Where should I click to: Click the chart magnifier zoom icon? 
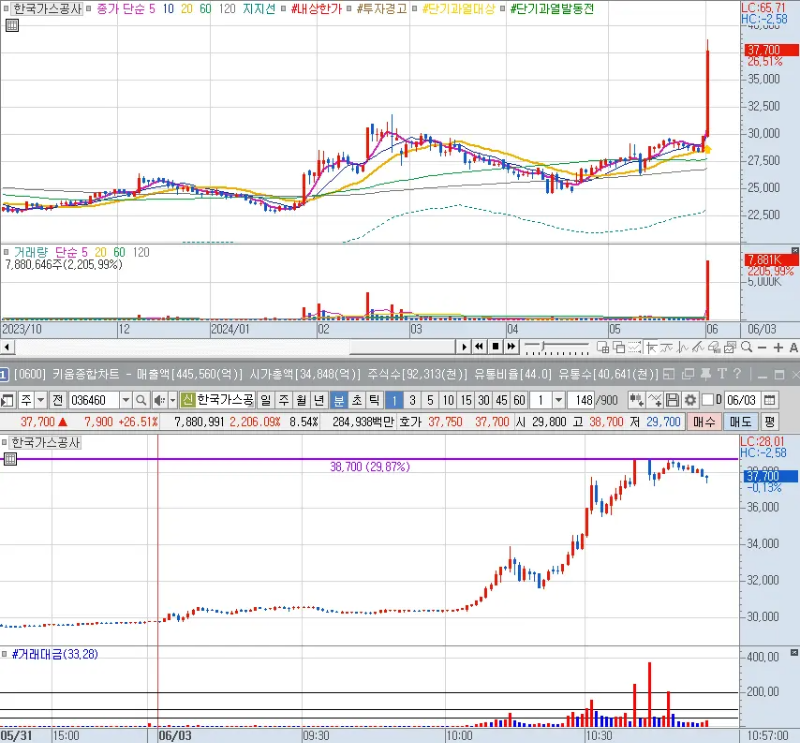747,347
